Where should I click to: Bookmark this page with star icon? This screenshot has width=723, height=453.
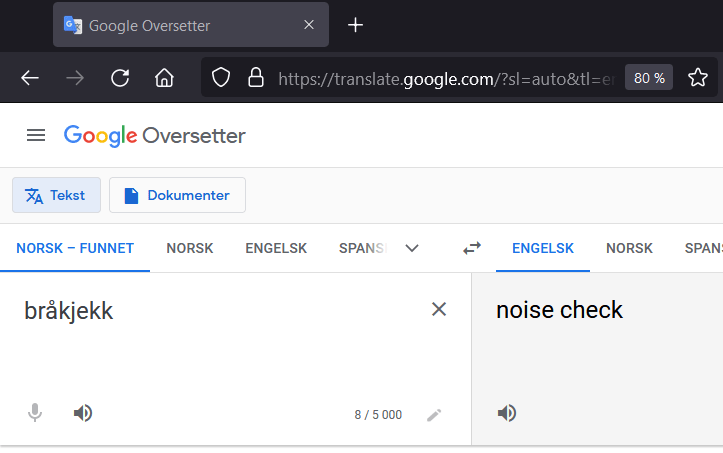[698, 78]
